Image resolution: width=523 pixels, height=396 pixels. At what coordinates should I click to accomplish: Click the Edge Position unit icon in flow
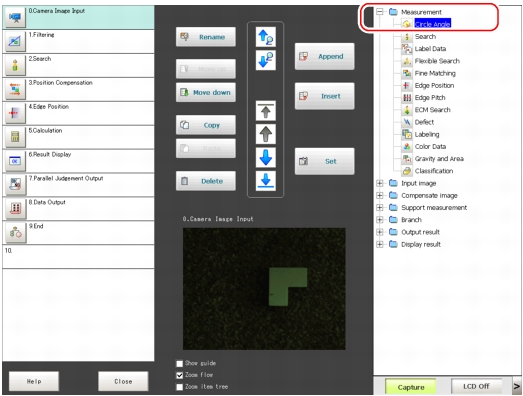coord(15,113)
